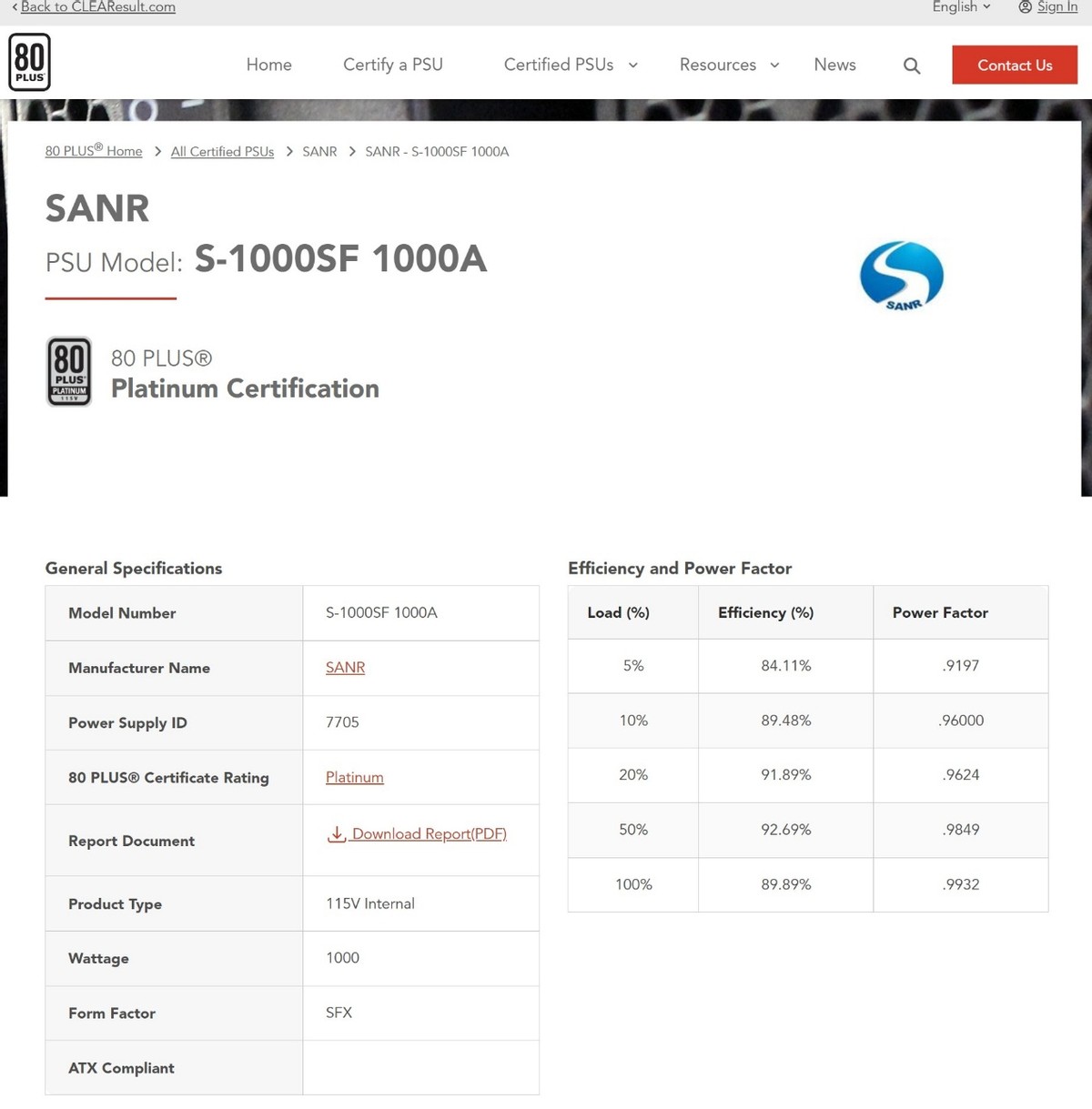Open SANR manufacturer name link in table
This screenshot has width=1092, height=1109.
(x=345, y=667)
